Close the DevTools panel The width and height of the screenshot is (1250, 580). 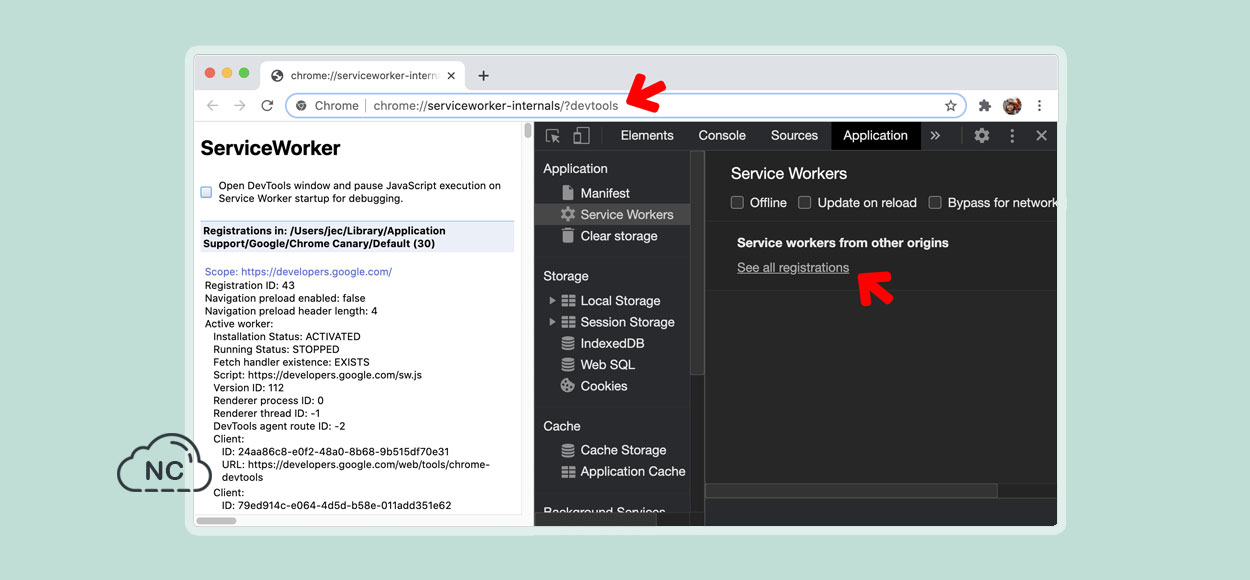click(x=1041, y=136)
